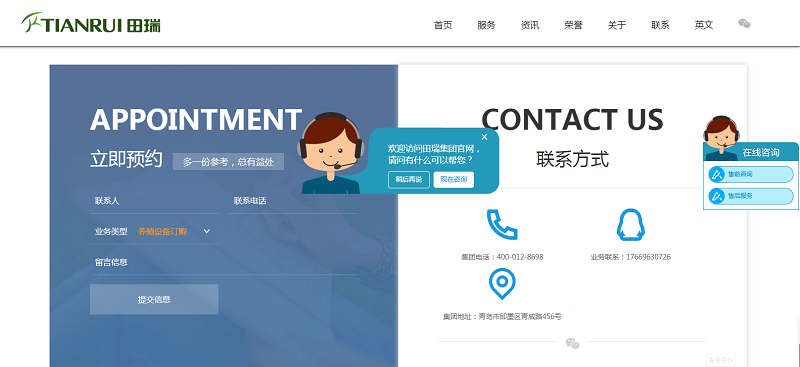800x367 pixels.
Task: Submit the form with 提交信息
Action: coord(154,299)
